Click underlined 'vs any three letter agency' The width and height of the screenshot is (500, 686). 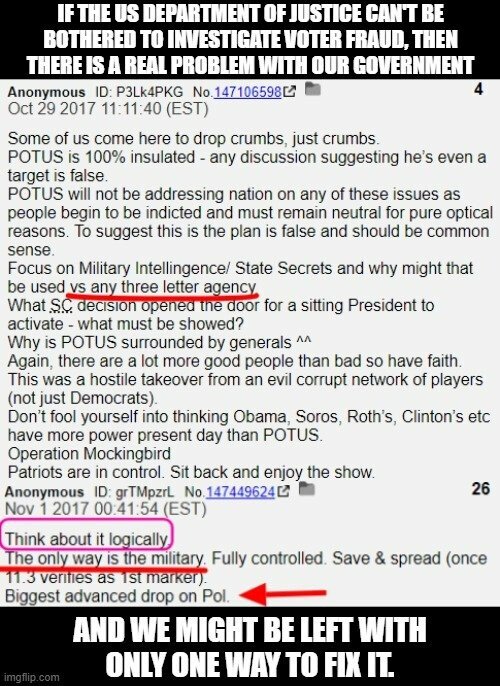click(163, 287)
